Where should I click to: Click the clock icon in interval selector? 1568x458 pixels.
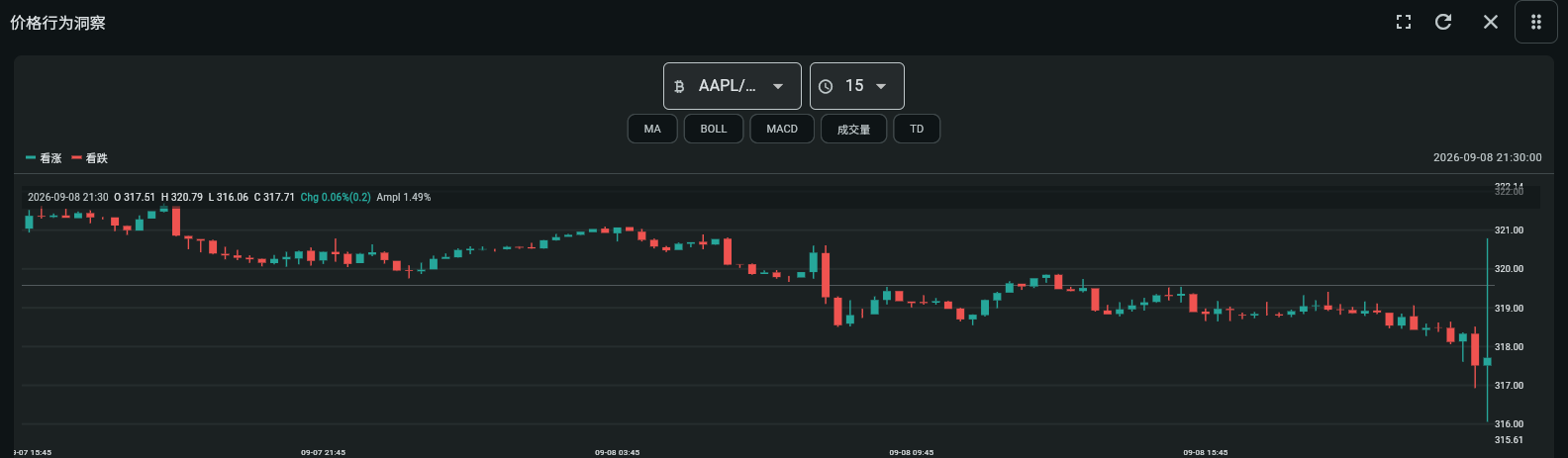(826, 87)
